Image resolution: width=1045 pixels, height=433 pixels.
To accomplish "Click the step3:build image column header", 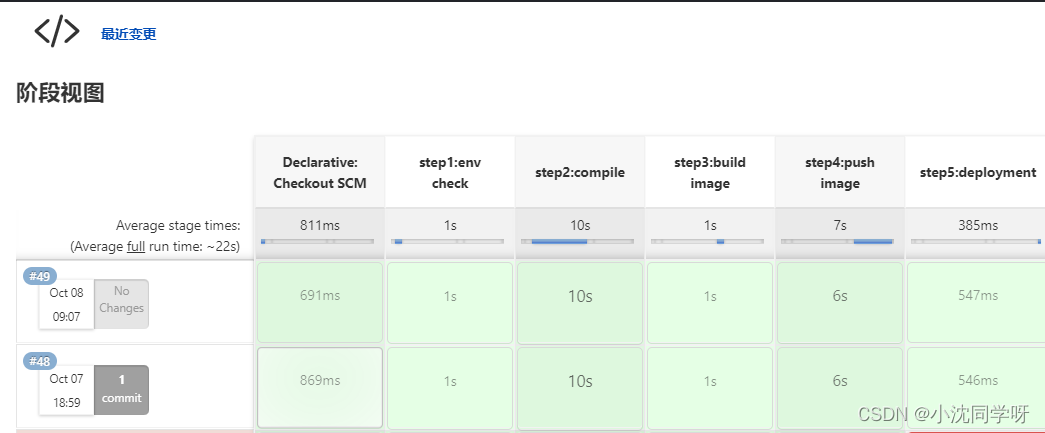I will [x=710, y=173].
